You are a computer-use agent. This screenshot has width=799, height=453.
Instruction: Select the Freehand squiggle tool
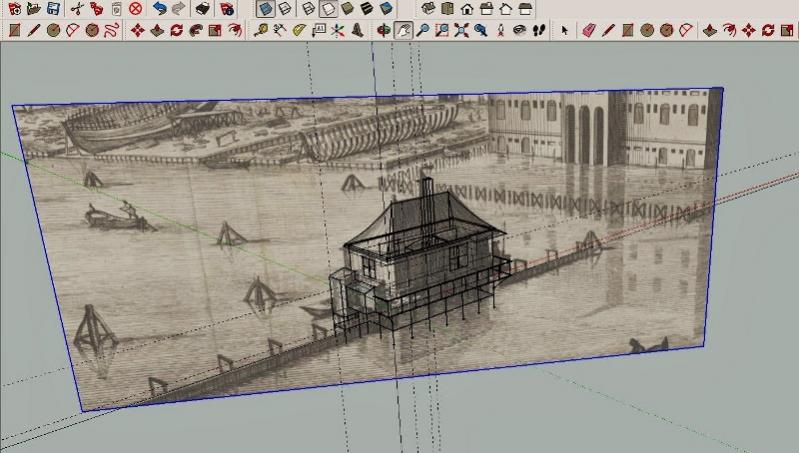[x=112, y=30]
